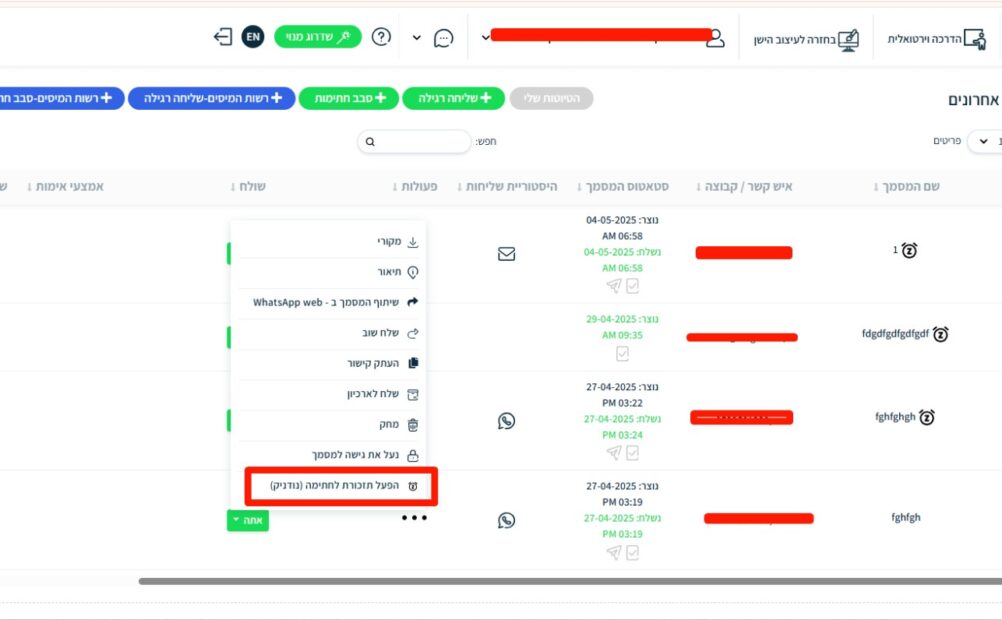1002x620 pixels.
Task: Click the envelope icon in sending history
Action: pyautogui.click(x=506, y=254)
